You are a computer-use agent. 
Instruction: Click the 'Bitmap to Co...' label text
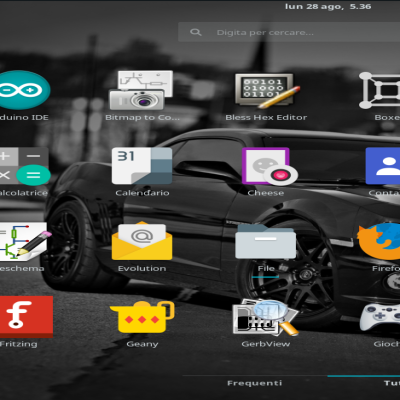coord(142,117)
